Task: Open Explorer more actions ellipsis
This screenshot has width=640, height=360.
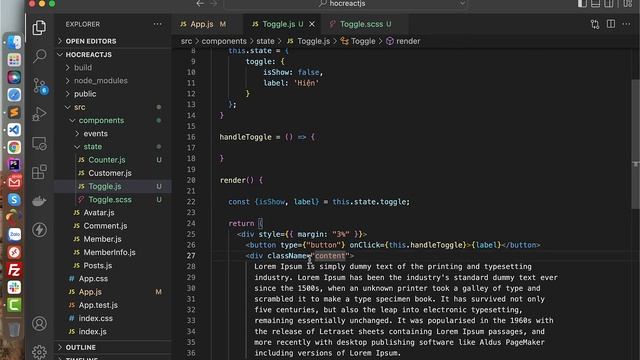Action: click(x=158, y=24)
